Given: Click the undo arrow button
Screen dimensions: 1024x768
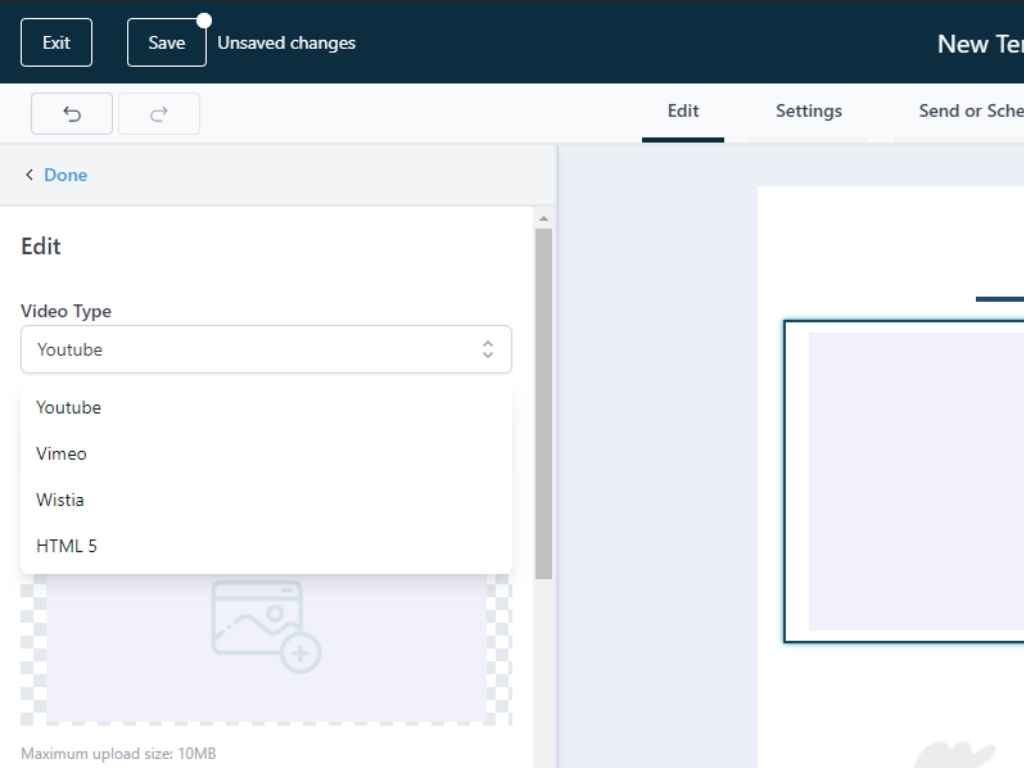Looking at the screenshot, I should click(72, 114).
